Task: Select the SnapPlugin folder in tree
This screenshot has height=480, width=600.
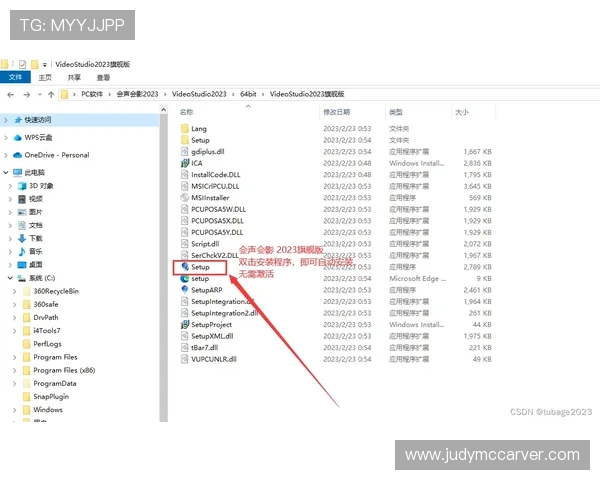Action: coord(51,396)
